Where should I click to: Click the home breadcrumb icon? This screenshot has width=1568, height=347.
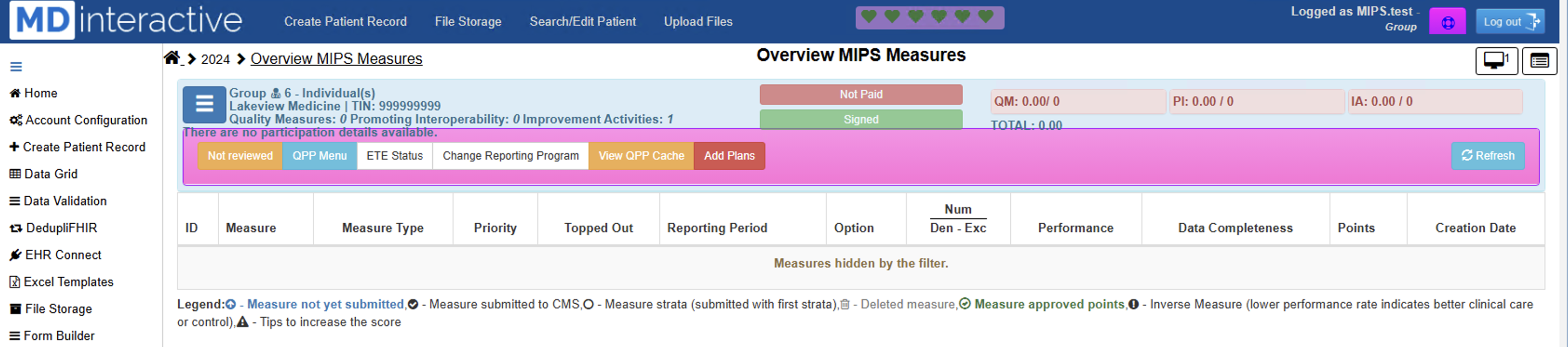(172, 58)
